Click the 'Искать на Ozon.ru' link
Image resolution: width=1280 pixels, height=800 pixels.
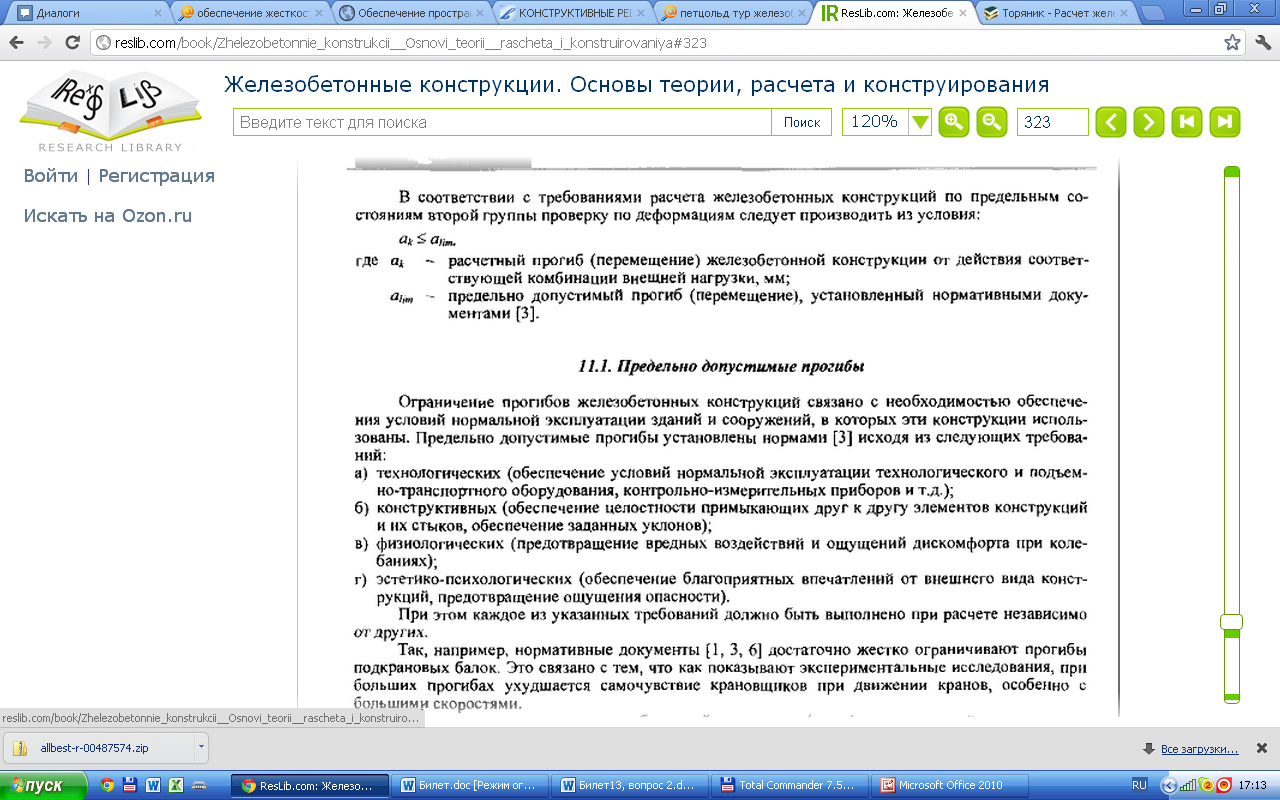point(108,216)
